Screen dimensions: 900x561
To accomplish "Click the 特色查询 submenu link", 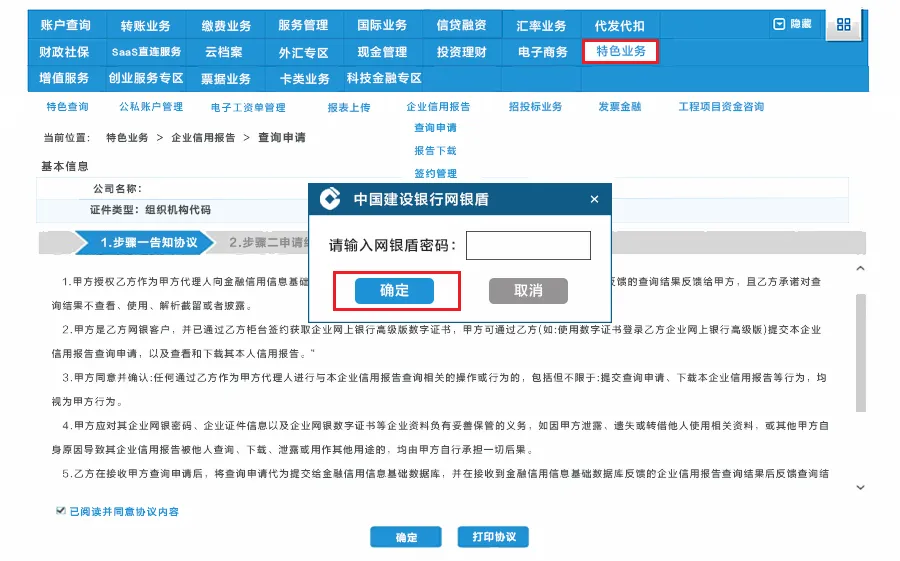I will tap(68, 107).
